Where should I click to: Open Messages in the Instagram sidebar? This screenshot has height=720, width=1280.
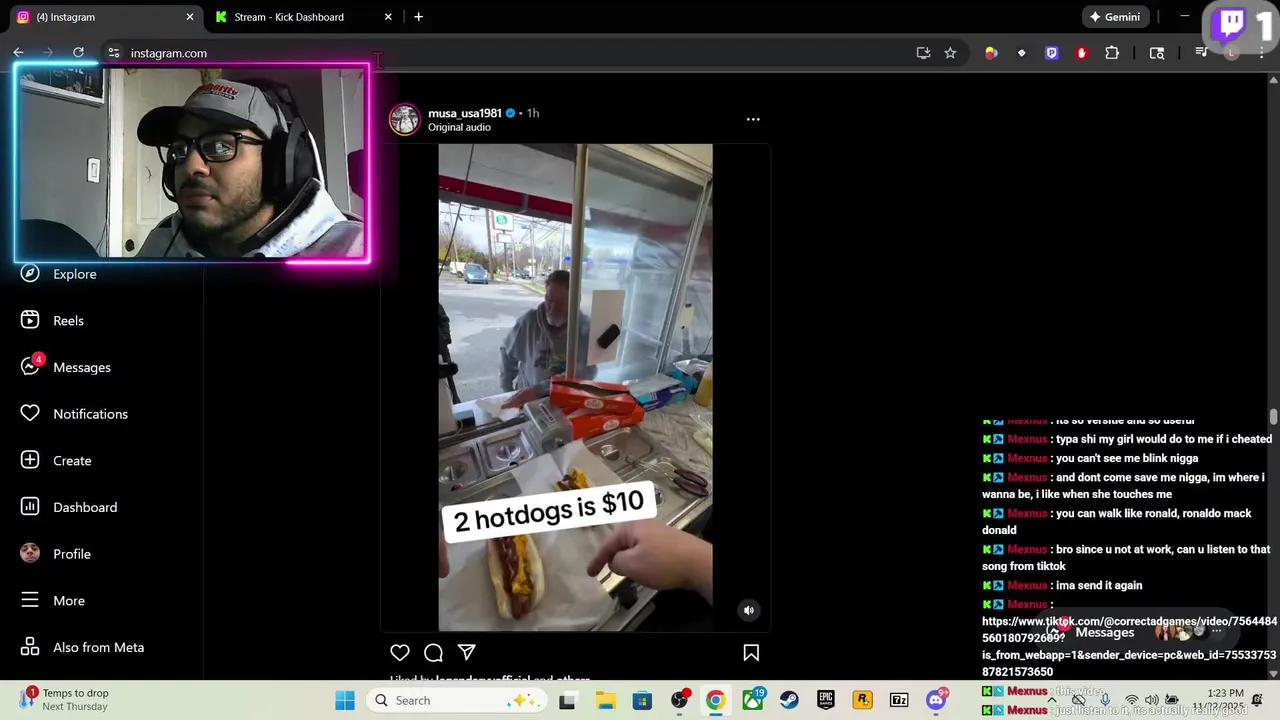[x=67, y=367]
